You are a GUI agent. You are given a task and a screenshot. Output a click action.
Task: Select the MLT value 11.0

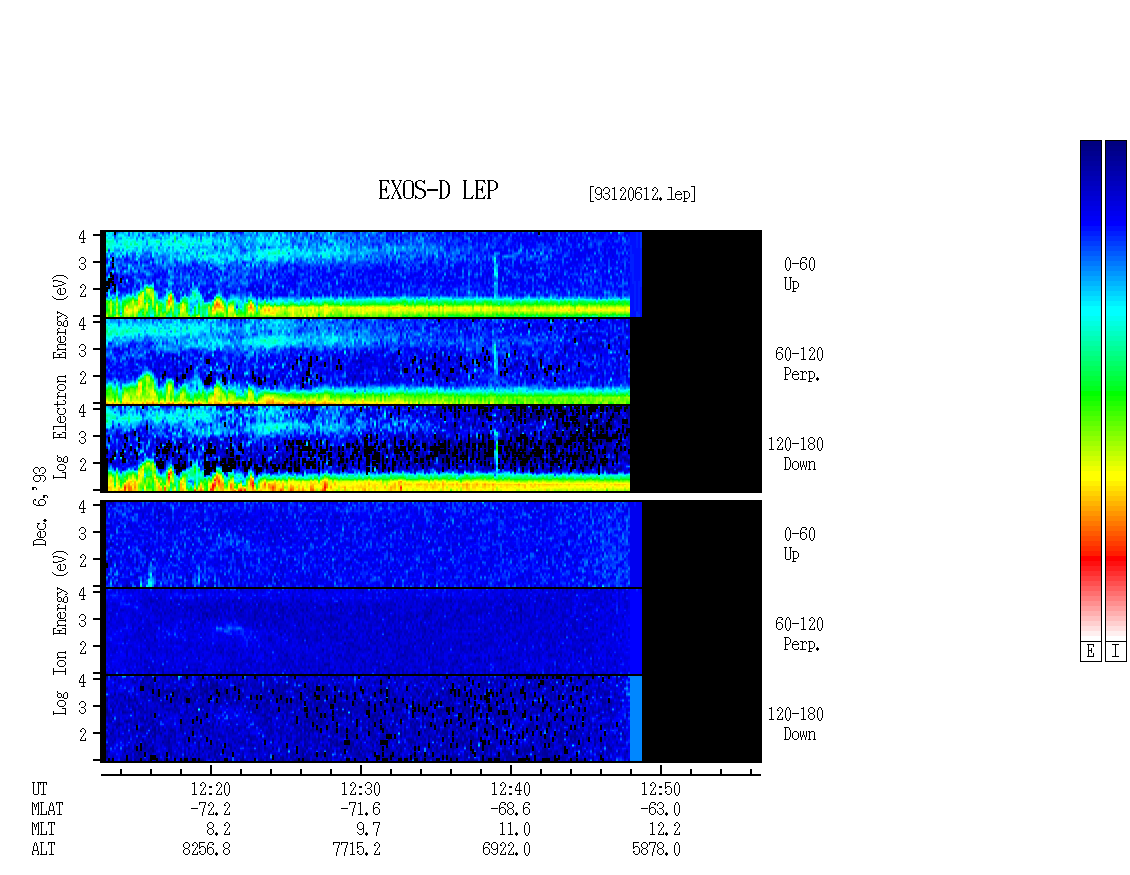[x=515, y=830]
